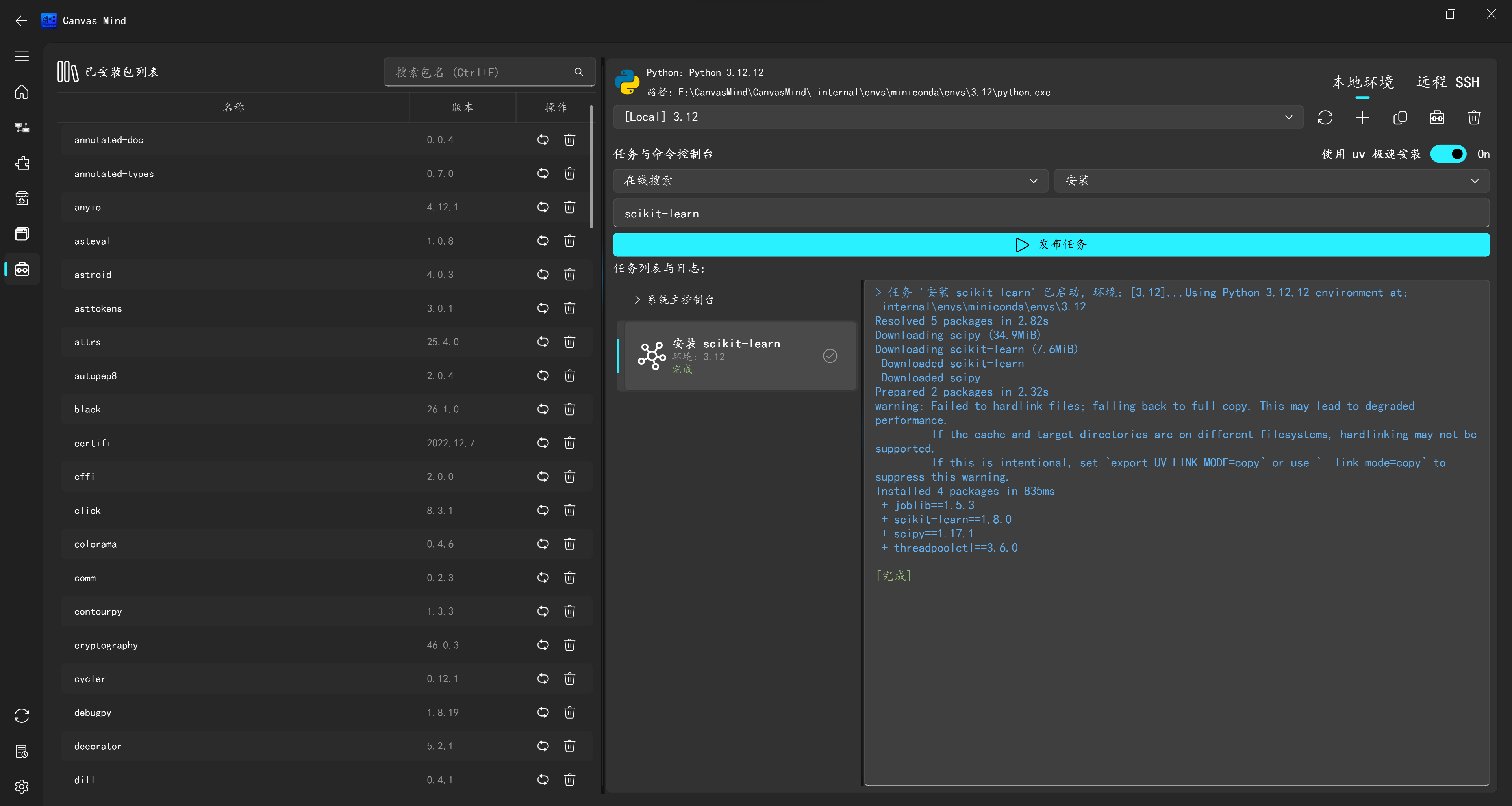This screenshot has height=806, width=1512.
Task: Select the click package name
Action: click(x=87, y=511)
